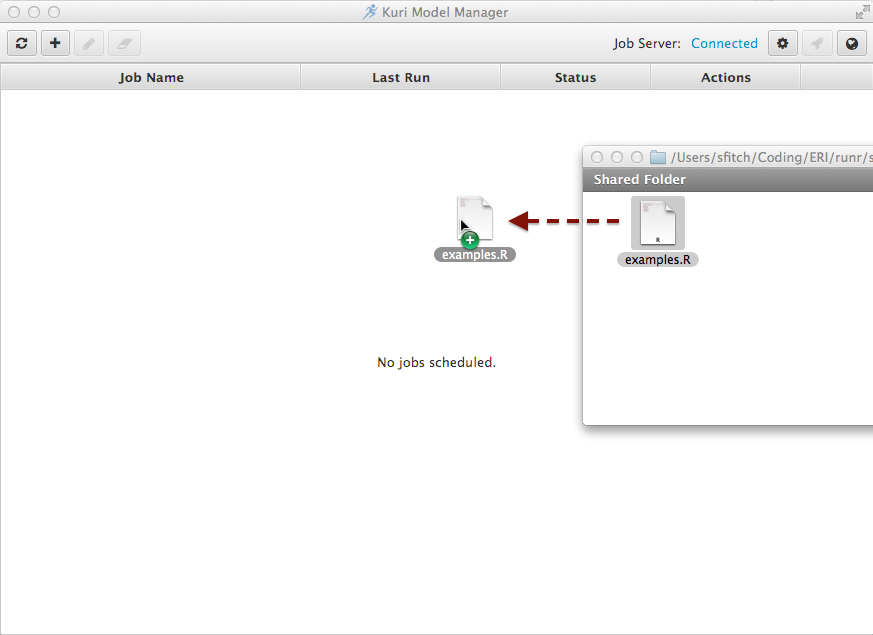This screenshot has height=635, width=873.
Task: Click the green plus badge on examples.R
Action: point(469,240)
